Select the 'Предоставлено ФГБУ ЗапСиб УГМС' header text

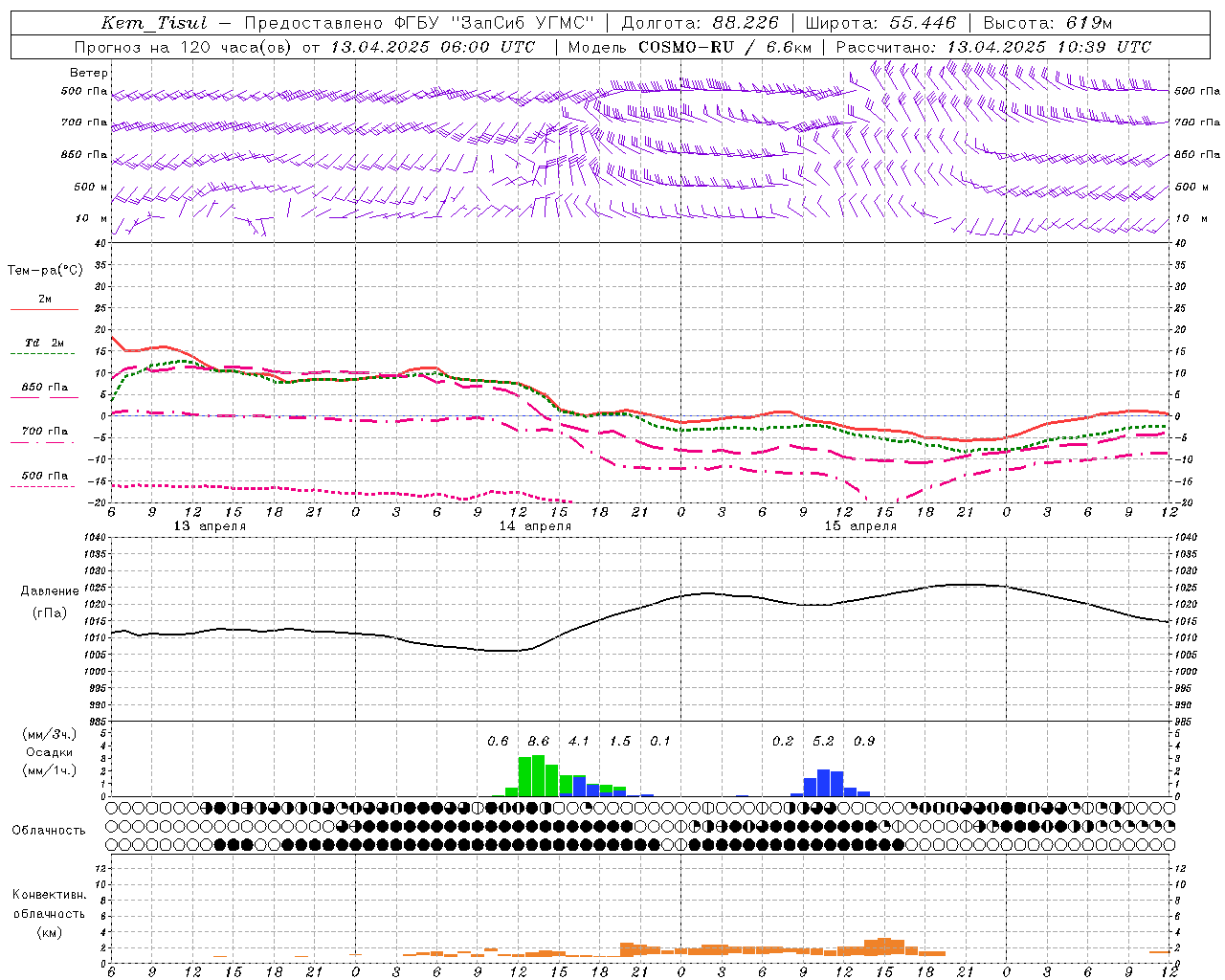[419, 23]
